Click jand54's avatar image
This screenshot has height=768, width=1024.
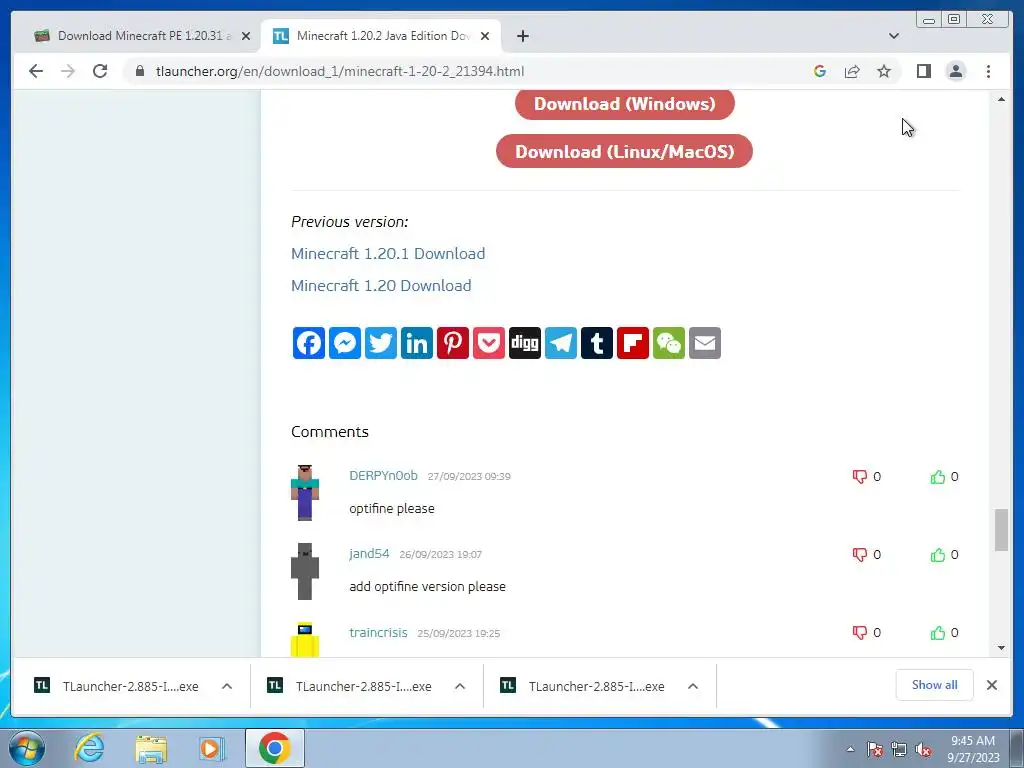click(305, 571)
